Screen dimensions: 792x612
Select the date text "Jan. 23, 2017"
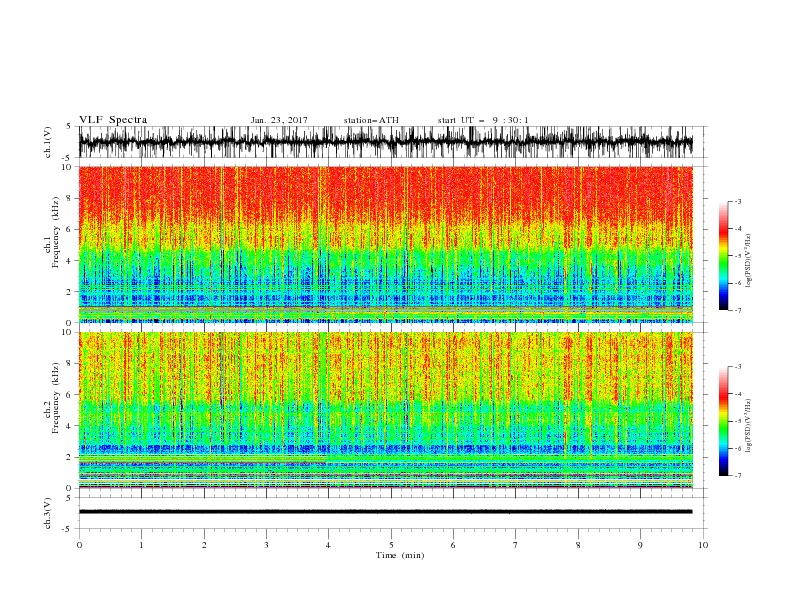coord(279,120)
